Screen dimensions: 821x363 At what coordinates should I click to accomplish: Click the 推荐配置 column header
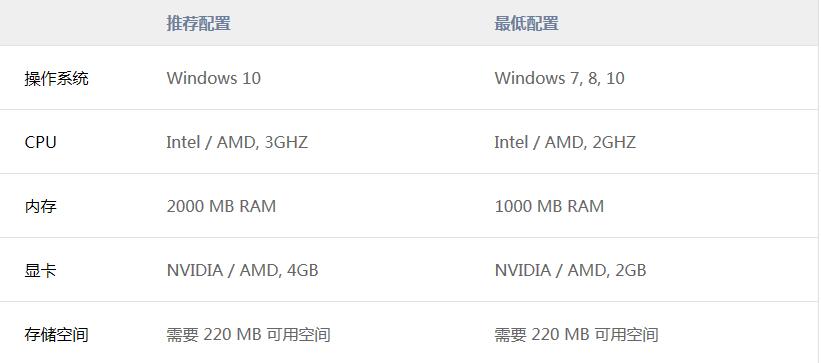[198, 24]
